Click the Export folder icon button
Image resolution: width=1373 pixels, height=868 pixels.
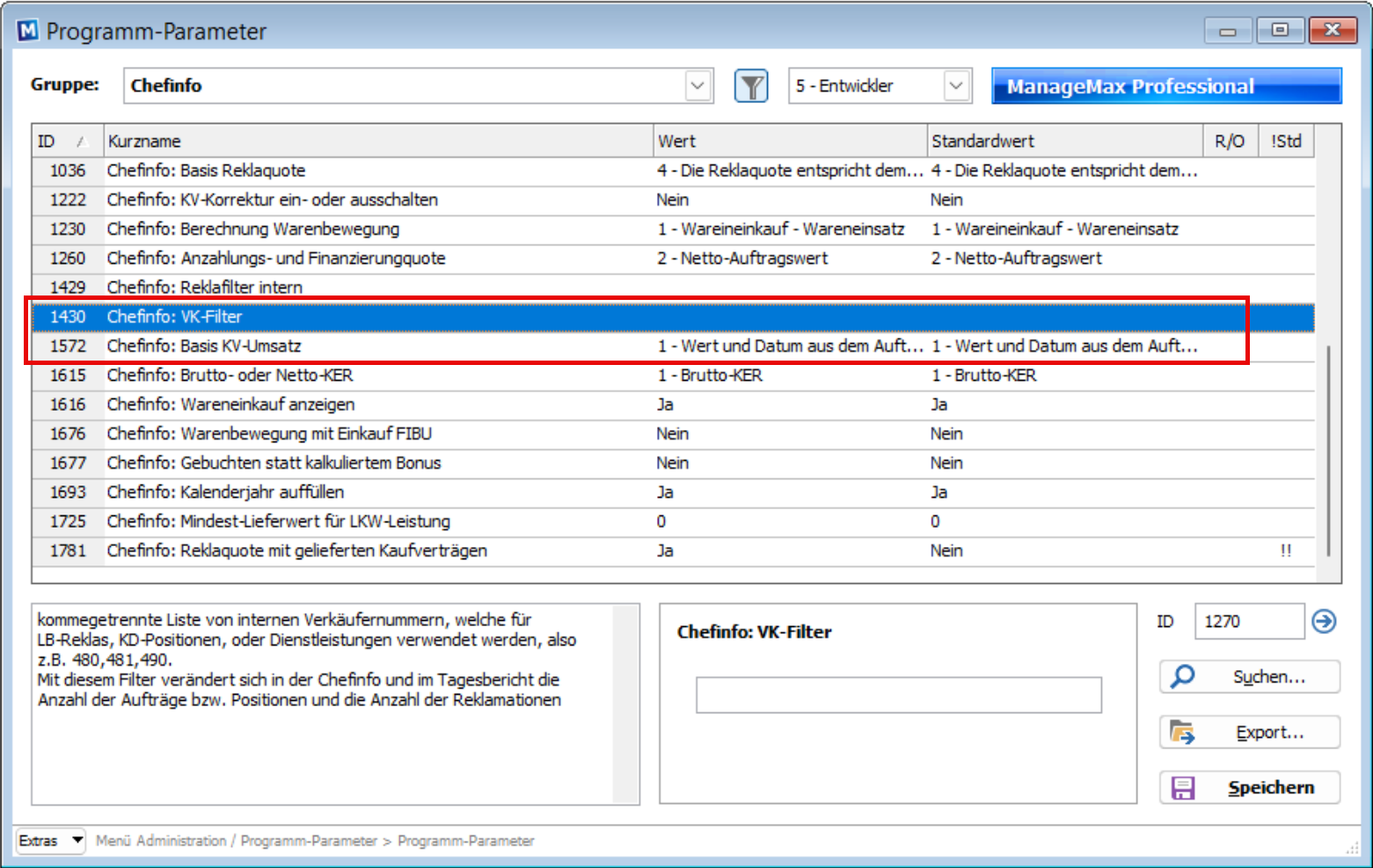tap(1249, 733)
